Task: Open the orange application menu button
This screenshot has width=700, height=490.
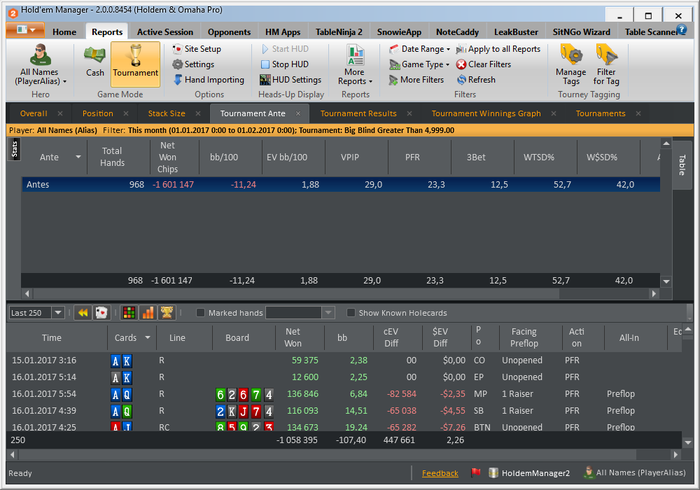Action: point(25,30)
